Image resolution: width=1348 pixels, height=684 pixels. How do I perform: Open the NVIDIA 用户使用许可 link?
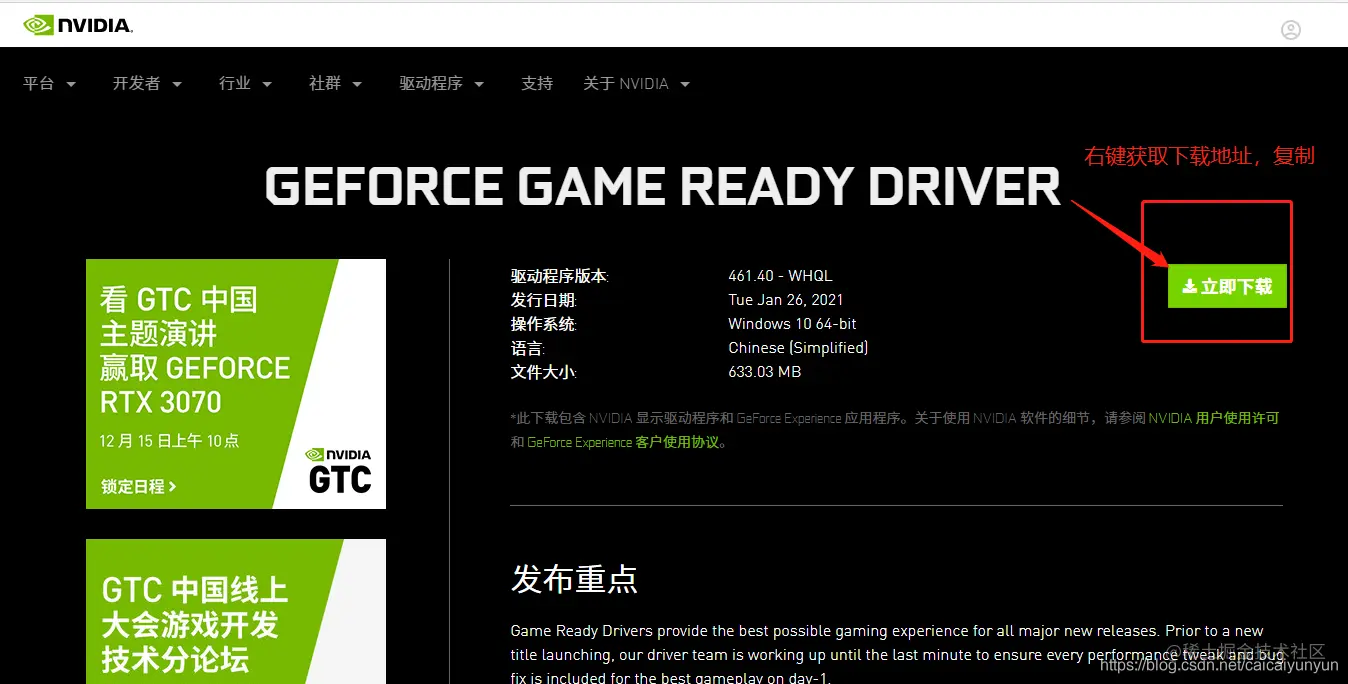[x=1213, y=418]
